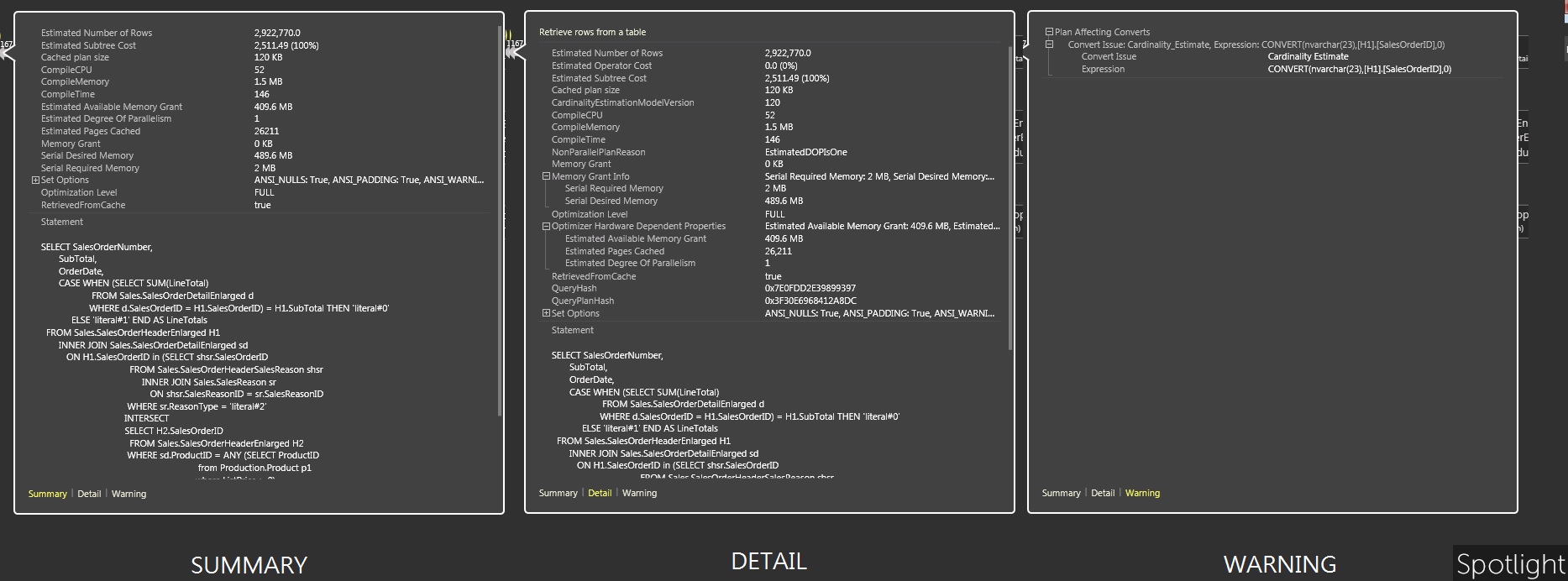Switch middle panel to the Summary tab
Image resolution: width=1568 pixels, height=581 pixels.
point(558,493)
